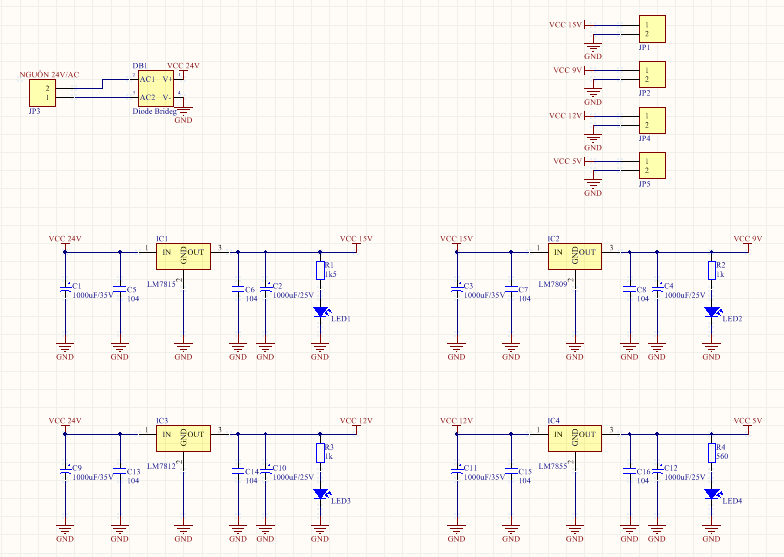This screenshot has height=557, width=784.
Task: Click the VCC 9V label beside JP2
Action: pyautogui.click(x=568, y=70)
